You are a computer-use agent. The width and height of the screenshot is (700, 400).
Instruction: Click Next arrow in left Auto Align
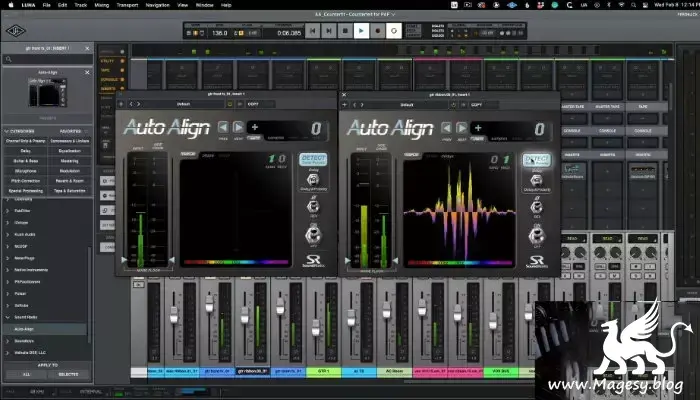(x=238, y=127)
